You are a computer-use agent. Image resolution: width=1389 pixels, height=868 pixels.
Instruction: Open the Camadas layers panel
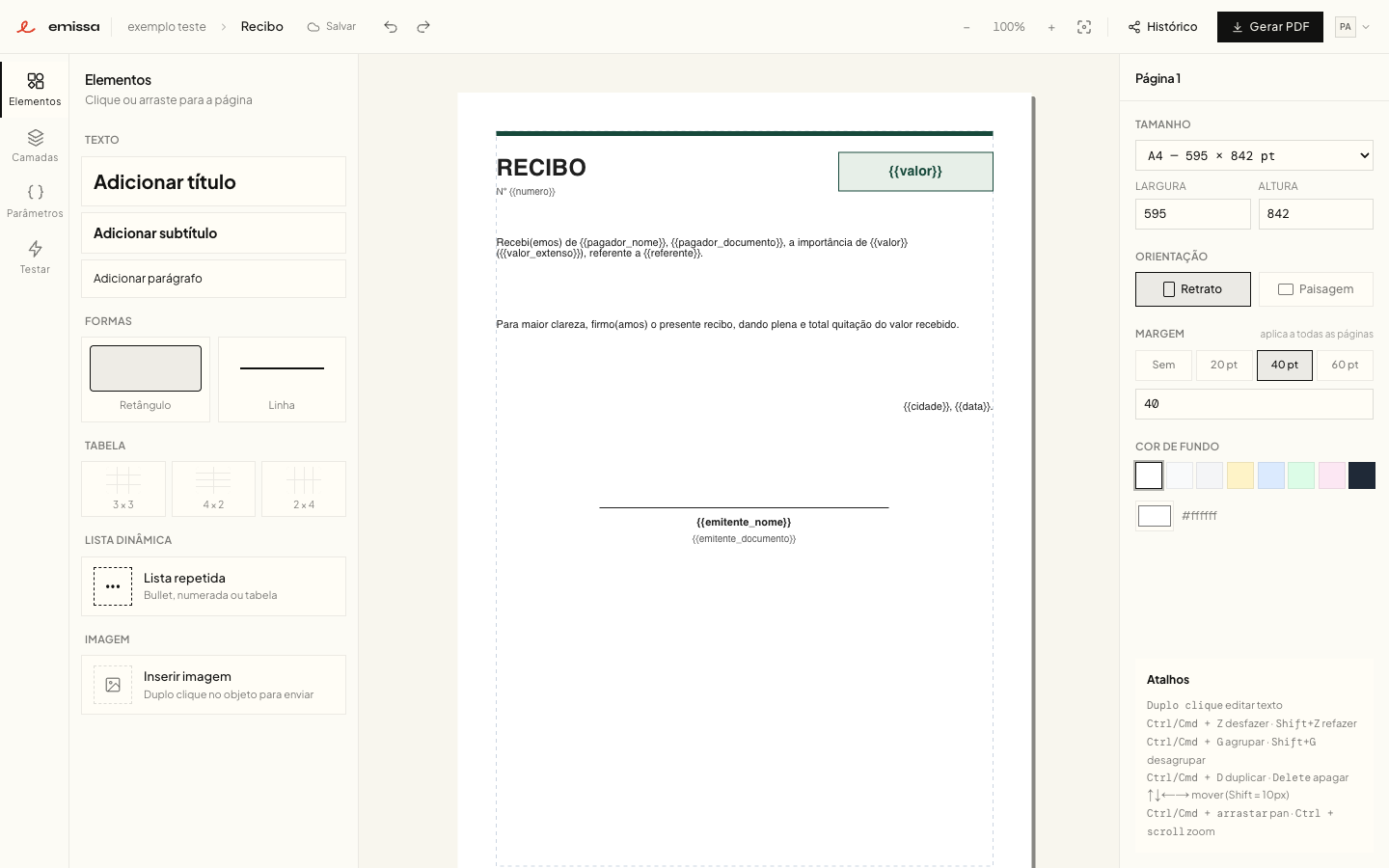(x=35, y=146)
